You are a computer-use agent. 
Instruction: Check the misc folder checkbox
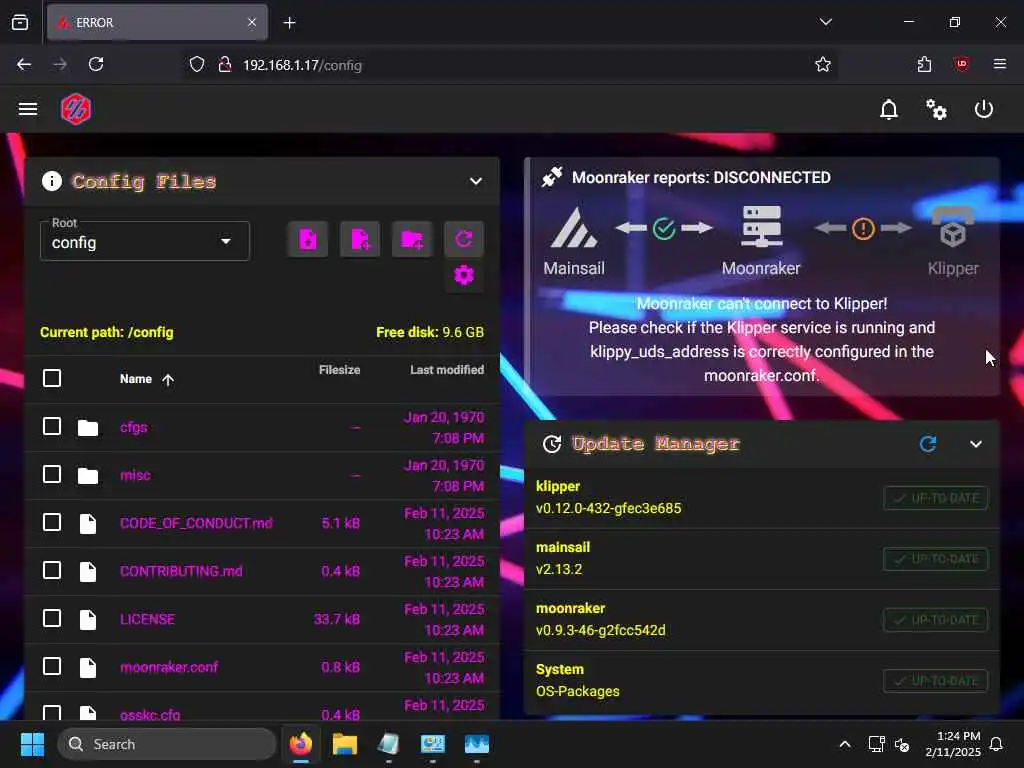[x=52, y=474]
